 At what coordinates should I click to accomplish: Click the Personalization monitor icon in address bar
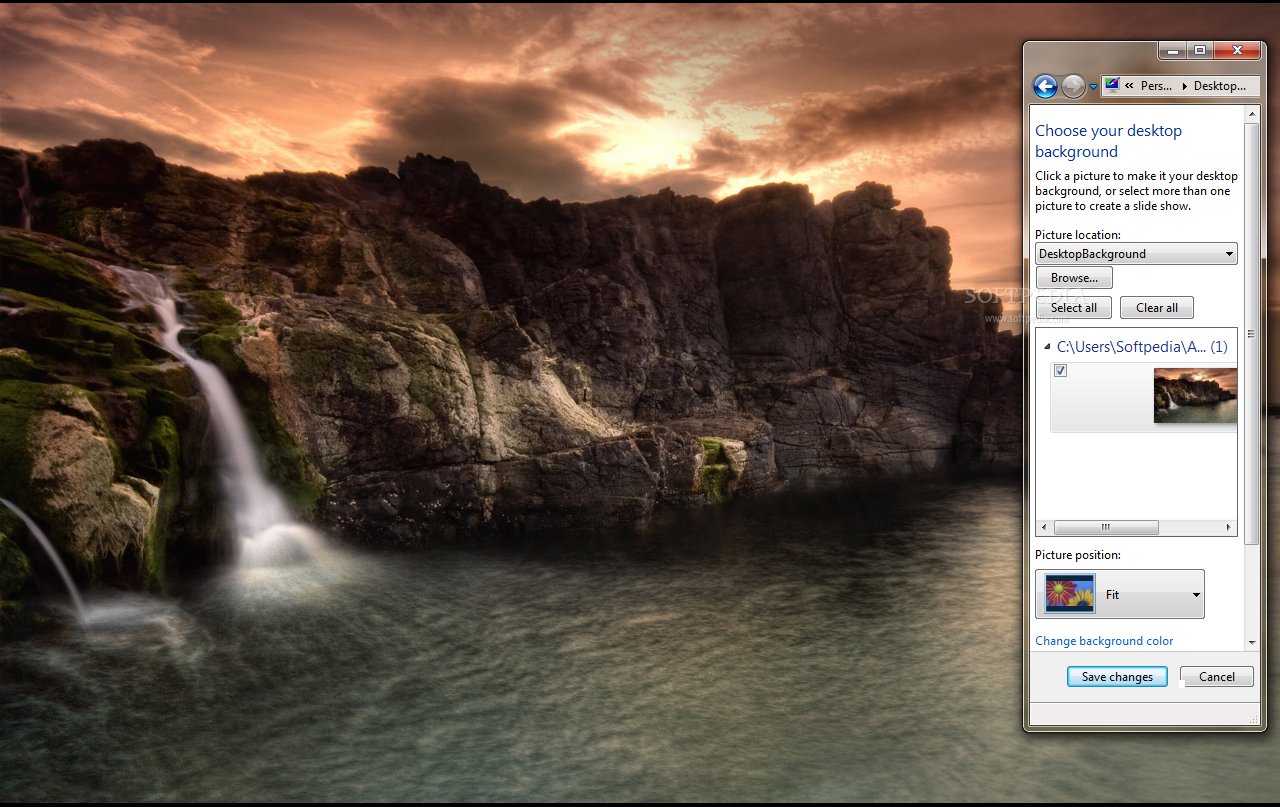[x=1113, y=86]
